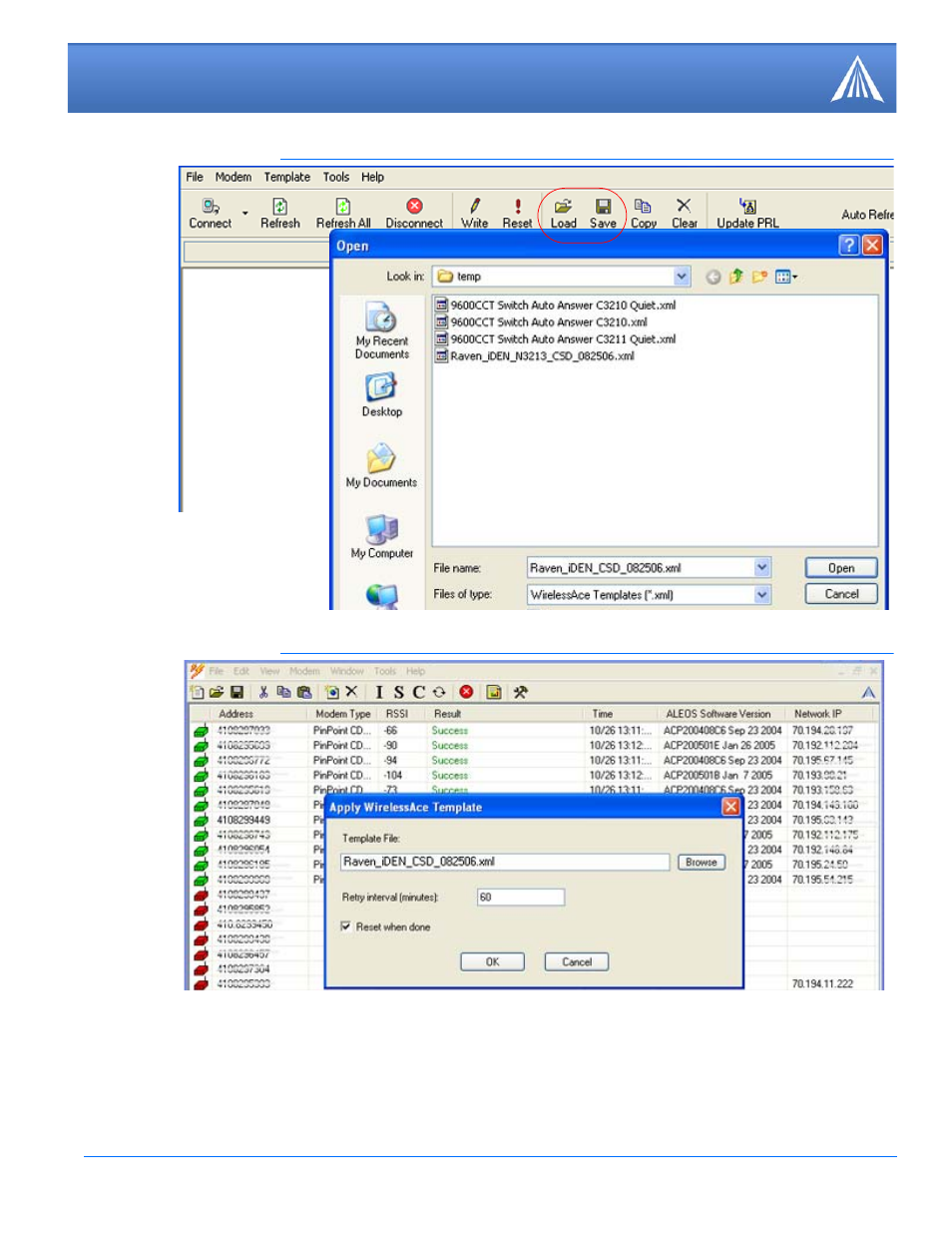This screenshot has width=952, height=1233.
Task: Open the Files of type dropdown arrow
Action: [762, 594]
